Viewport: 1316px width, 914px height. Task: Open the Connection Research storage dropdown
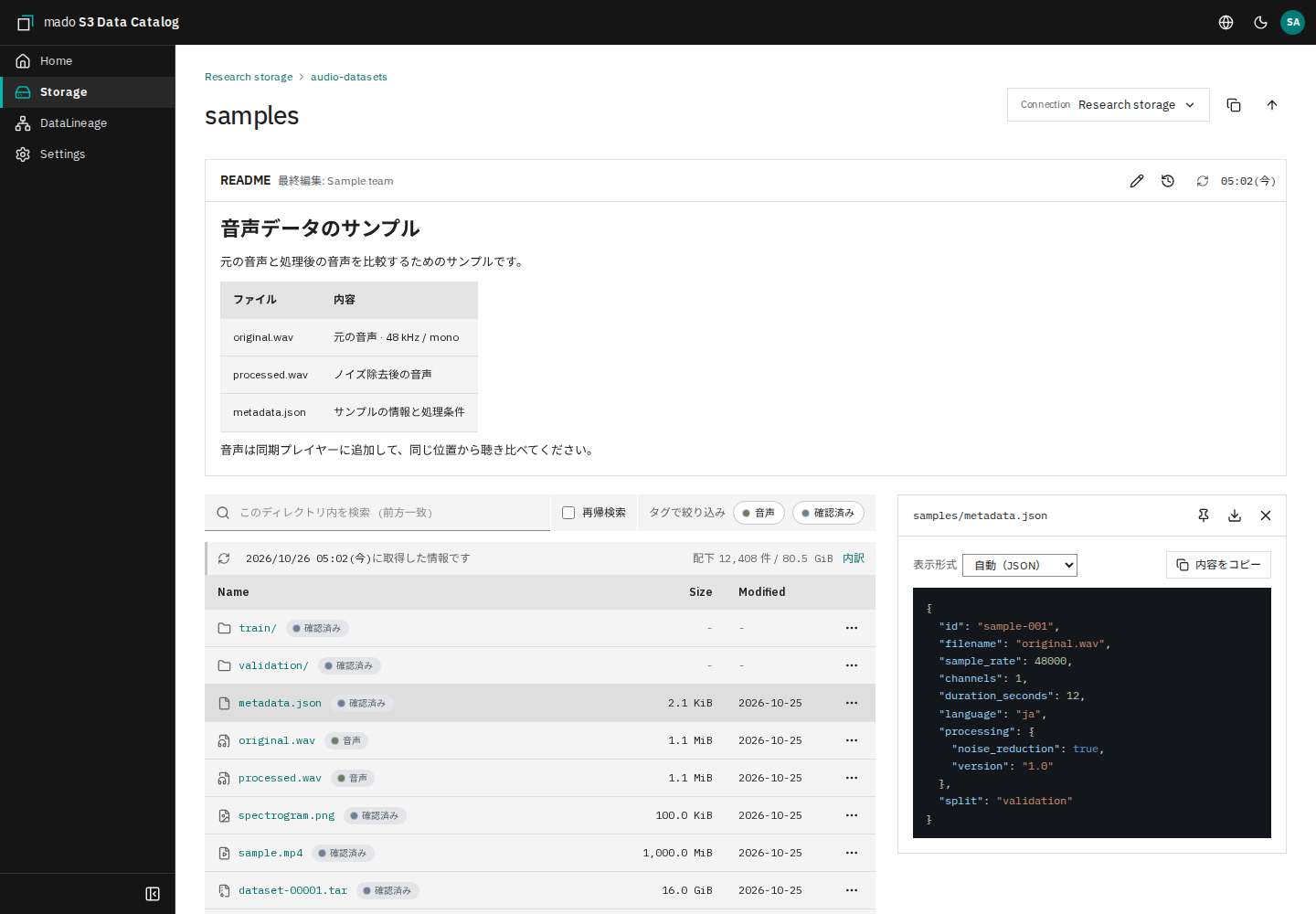(1108, 105)
